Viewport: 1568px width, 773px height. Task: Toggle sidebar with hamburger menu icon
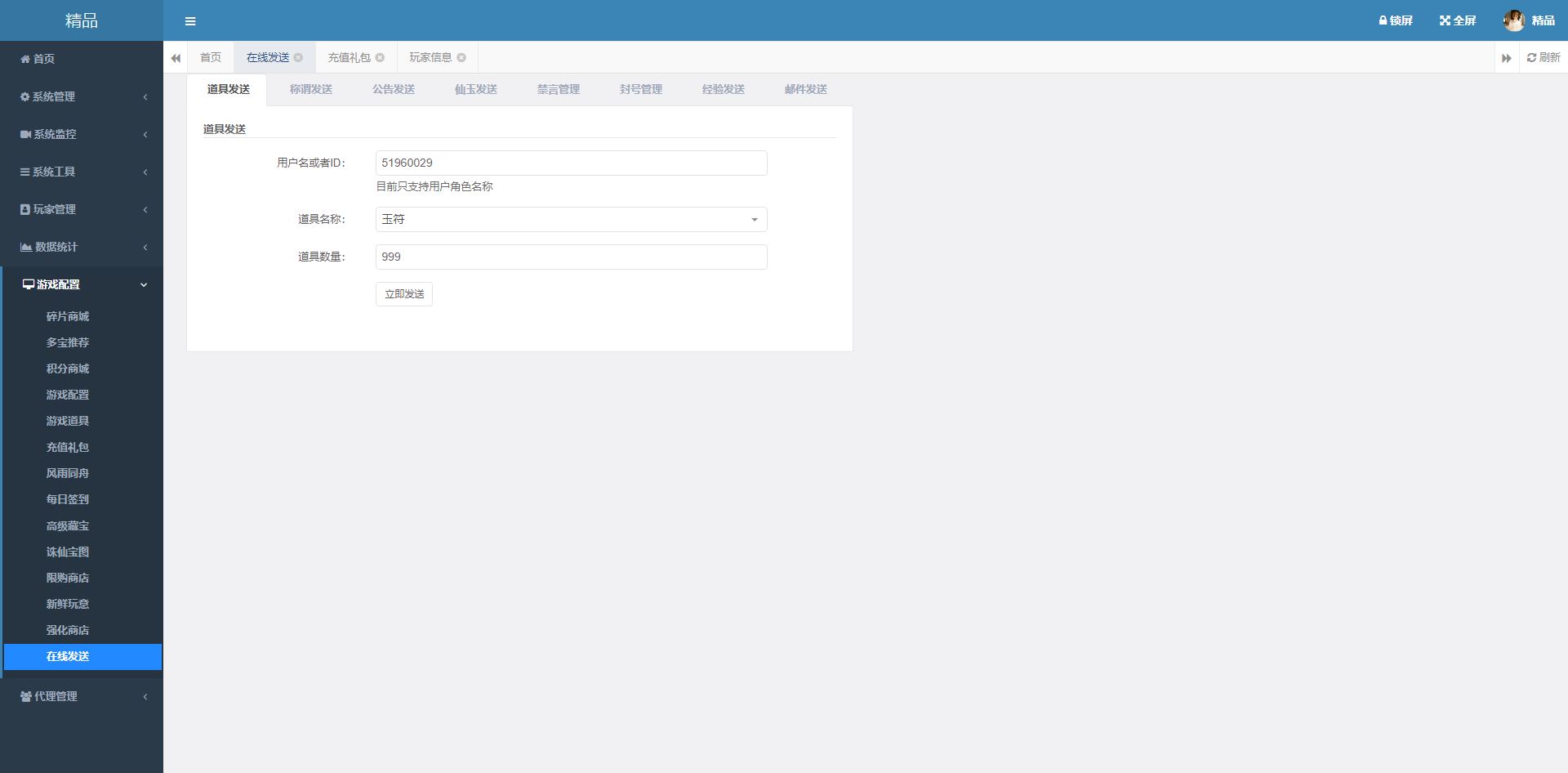pyautogui.click(x=190, y=21)
